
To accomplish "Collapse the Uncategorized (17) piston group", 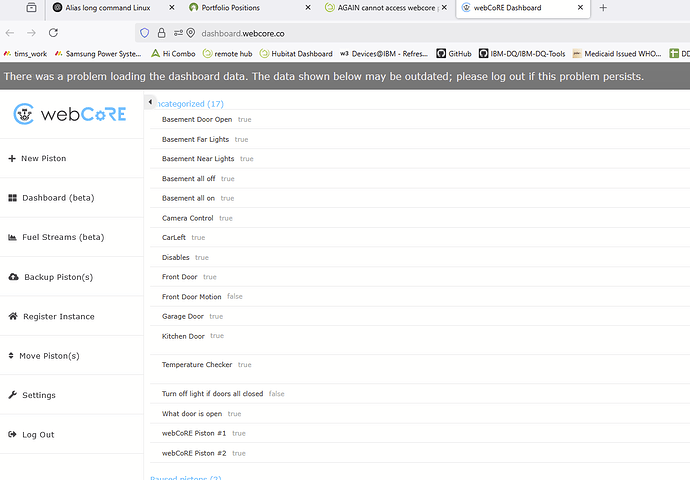I will click(x=190, y=104).
